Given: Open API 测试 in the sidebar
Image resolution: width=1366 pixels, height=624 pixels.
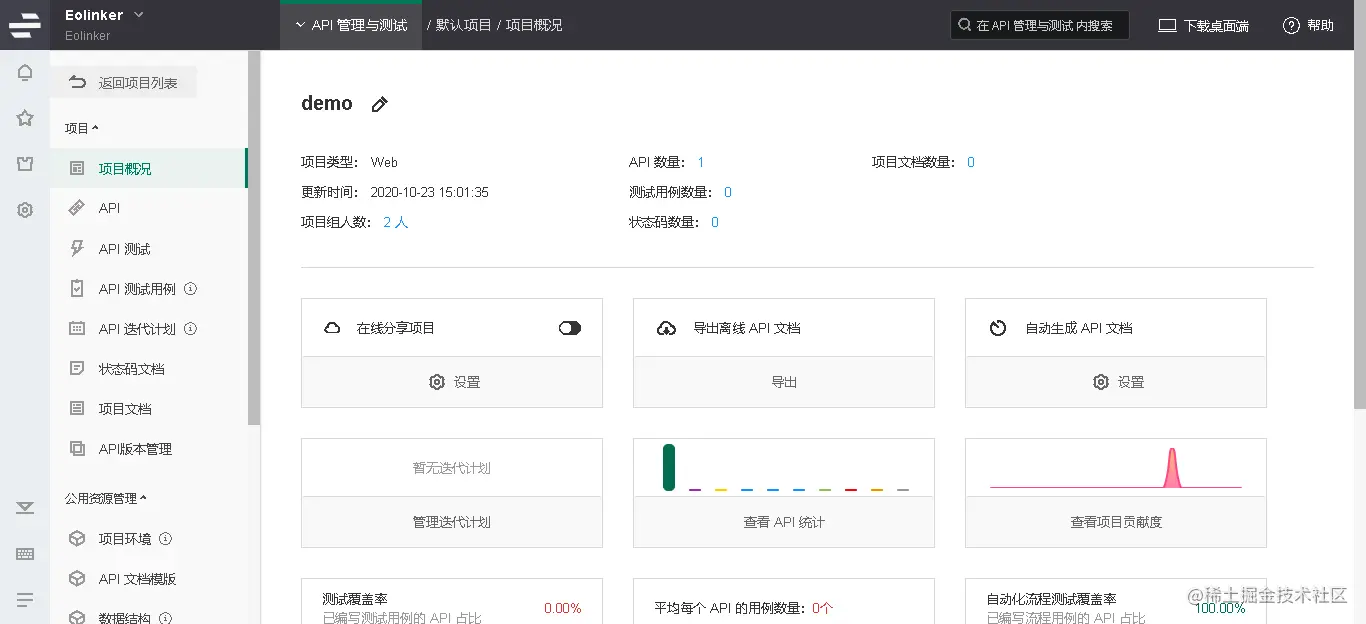Looking at the screenshot, I should [148, 249].
